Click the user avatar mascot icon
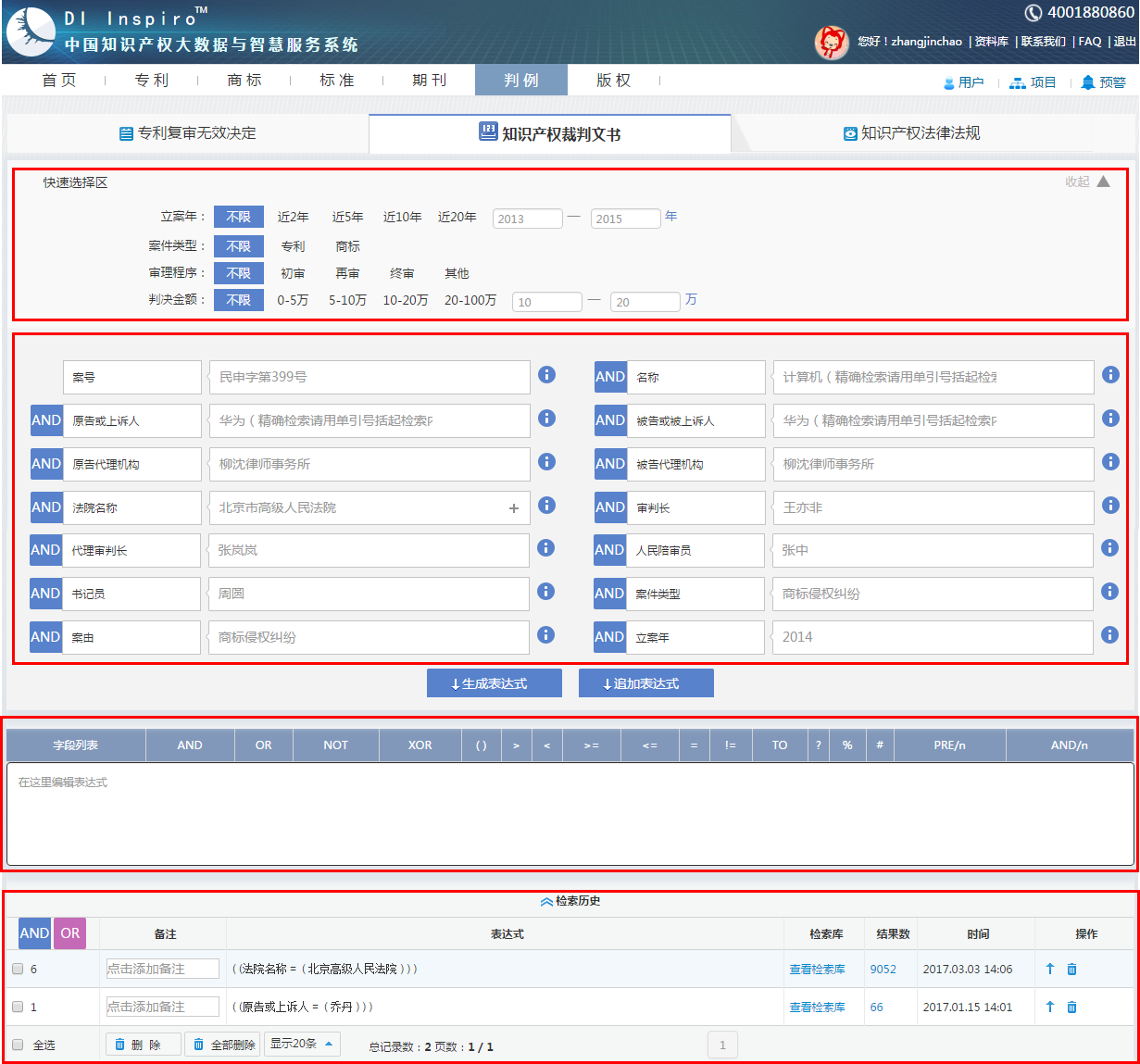The width and height of the screenshot is (1140, 1064). point(832,42)
